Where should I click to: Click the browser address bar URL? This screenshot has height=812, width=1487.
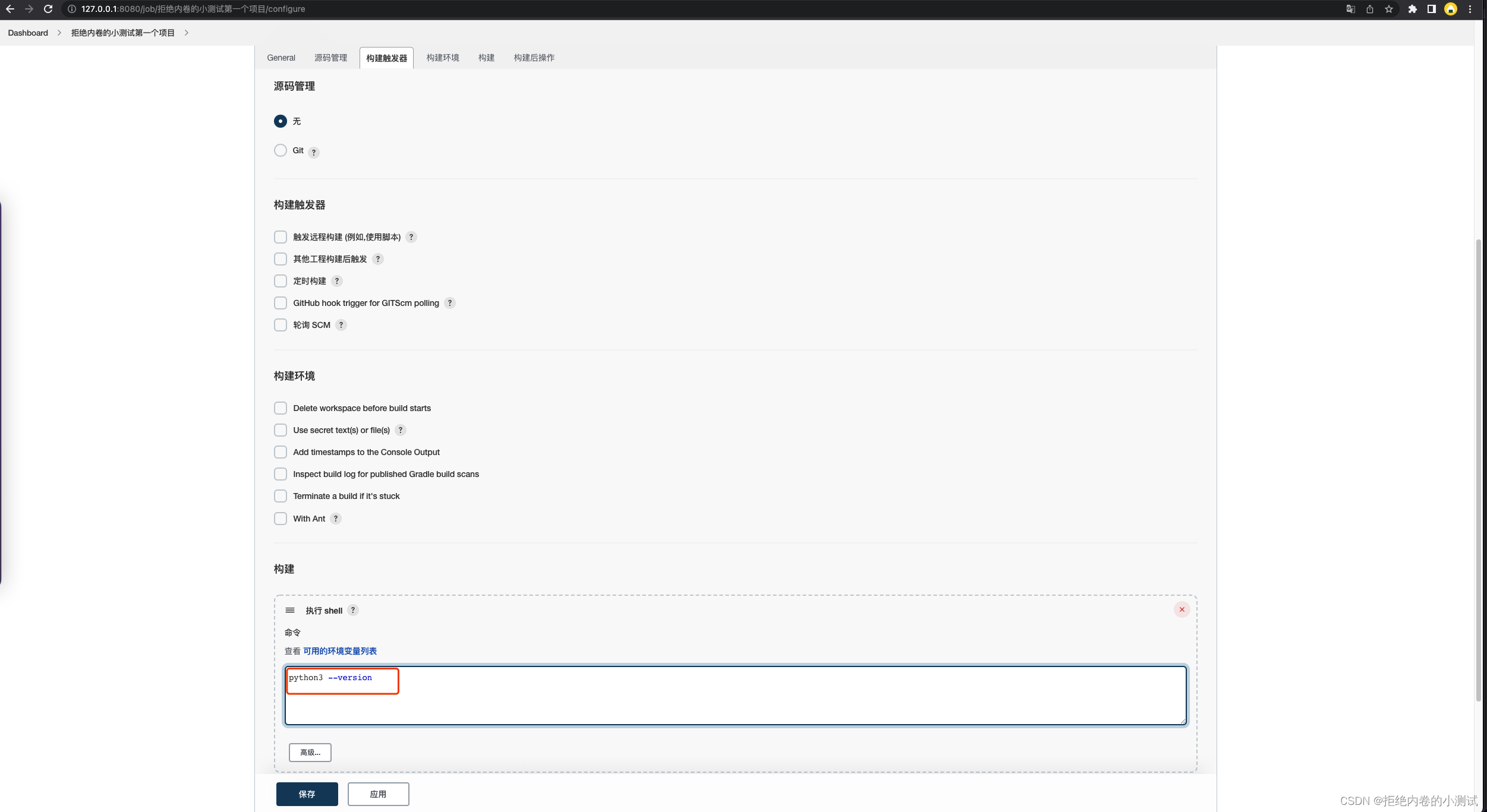(193, 9)
